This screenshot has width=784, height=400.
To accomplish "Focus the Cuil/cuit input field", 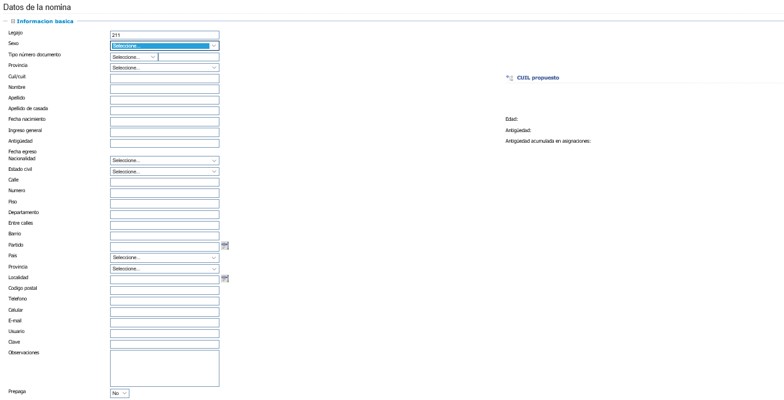I will pos(164,78).
